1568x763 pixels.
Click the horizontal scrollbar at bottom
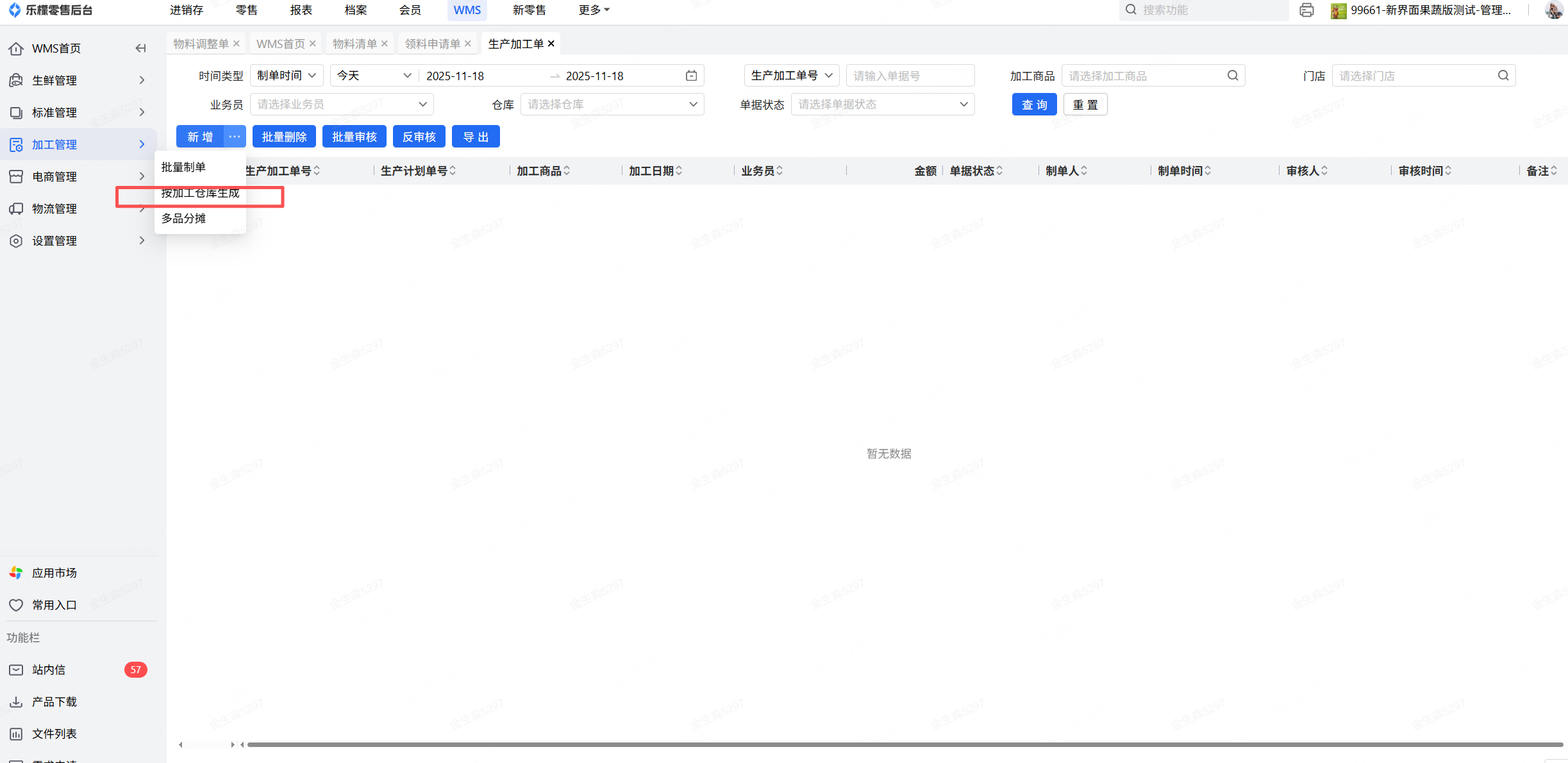(x=904, y=744)
